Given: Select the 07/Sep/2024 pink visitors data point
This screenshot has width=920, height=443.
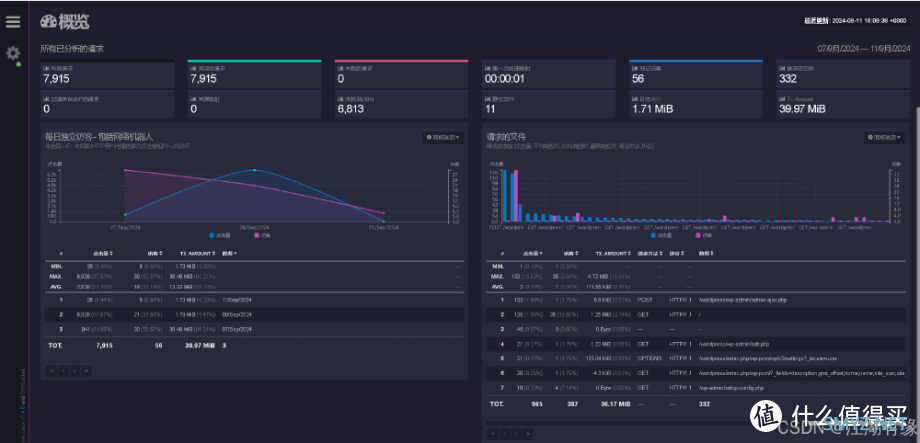Looking at the screenshot, I should (x=125, y=170).
